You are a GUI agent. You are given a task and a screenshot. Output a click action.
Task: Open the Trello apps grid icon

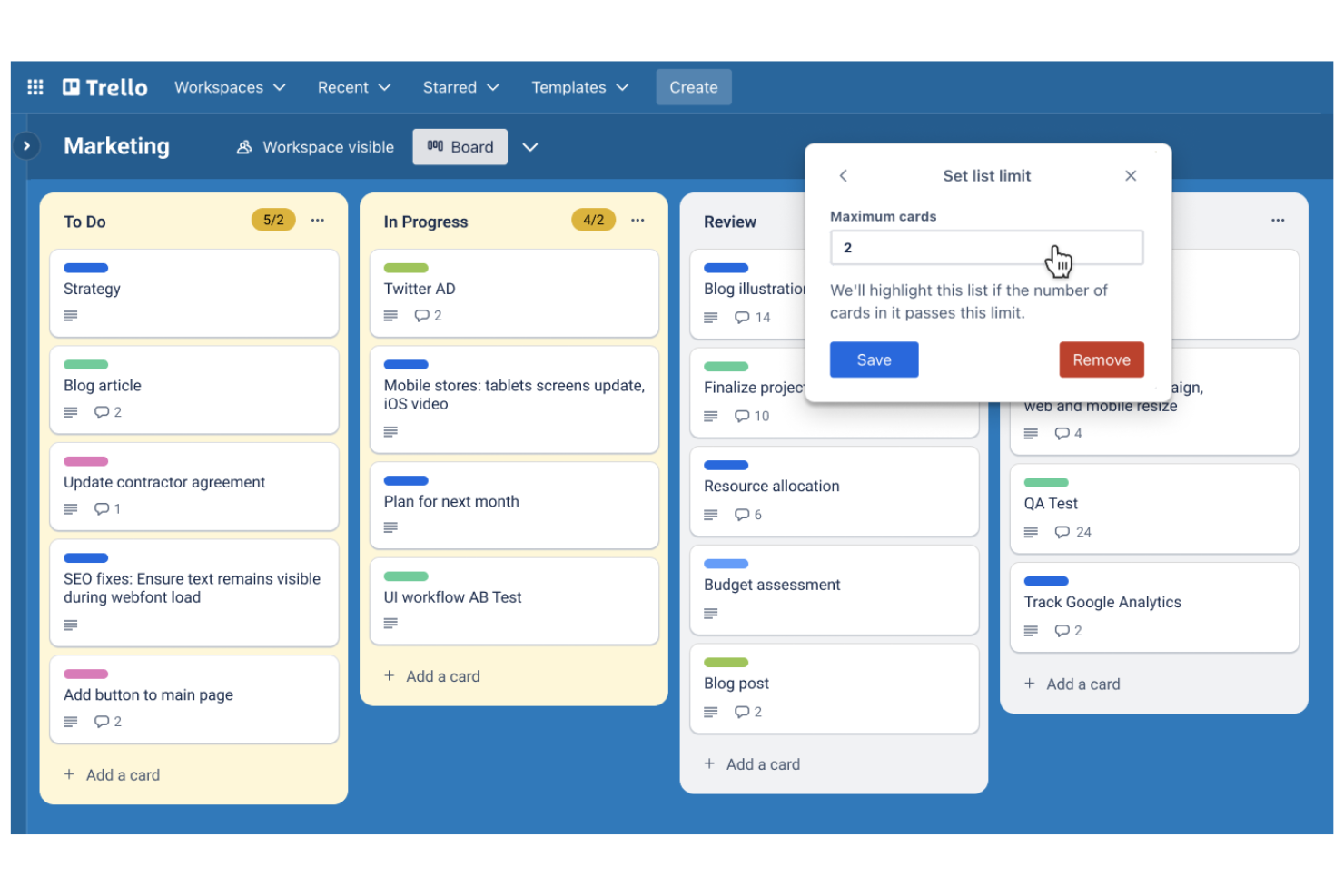tap(35, 86)
